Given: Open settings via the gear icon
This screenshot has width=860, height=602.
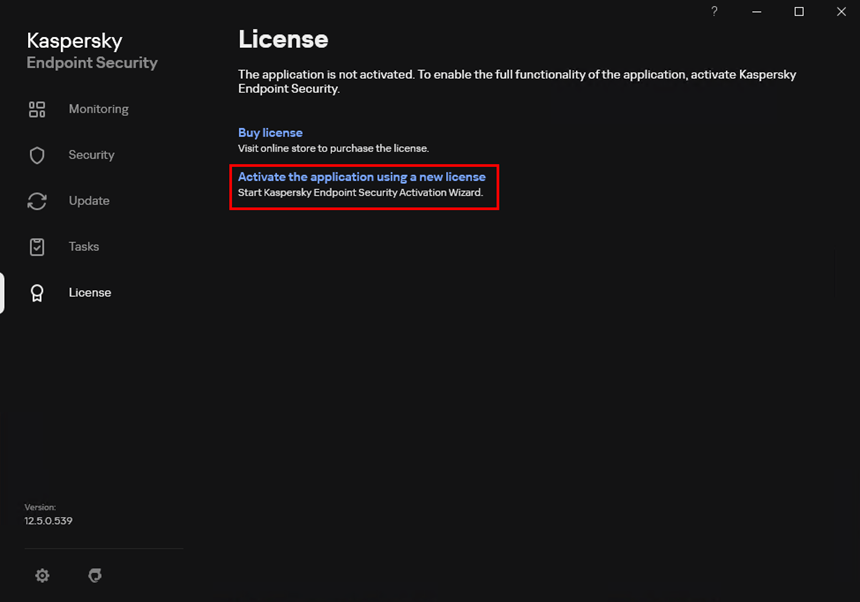Looking at the screenshot, I should [42, 575].
